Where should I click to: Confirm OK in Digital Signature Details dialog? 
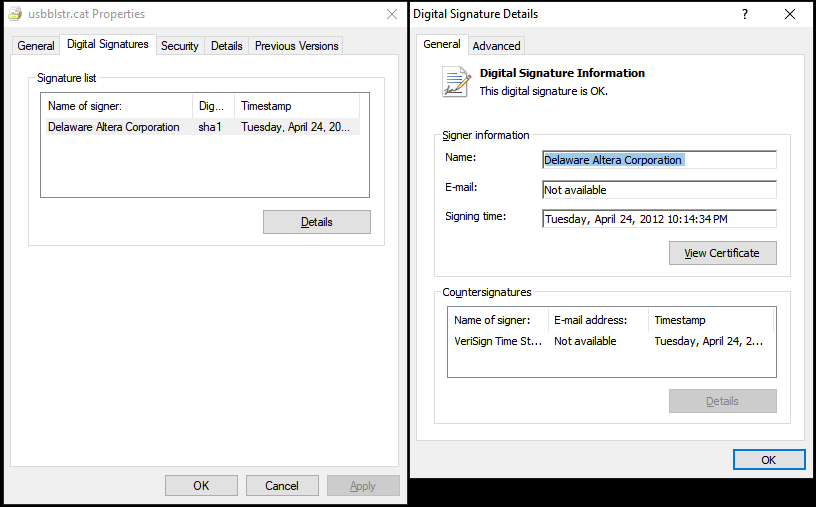(769, 460)
